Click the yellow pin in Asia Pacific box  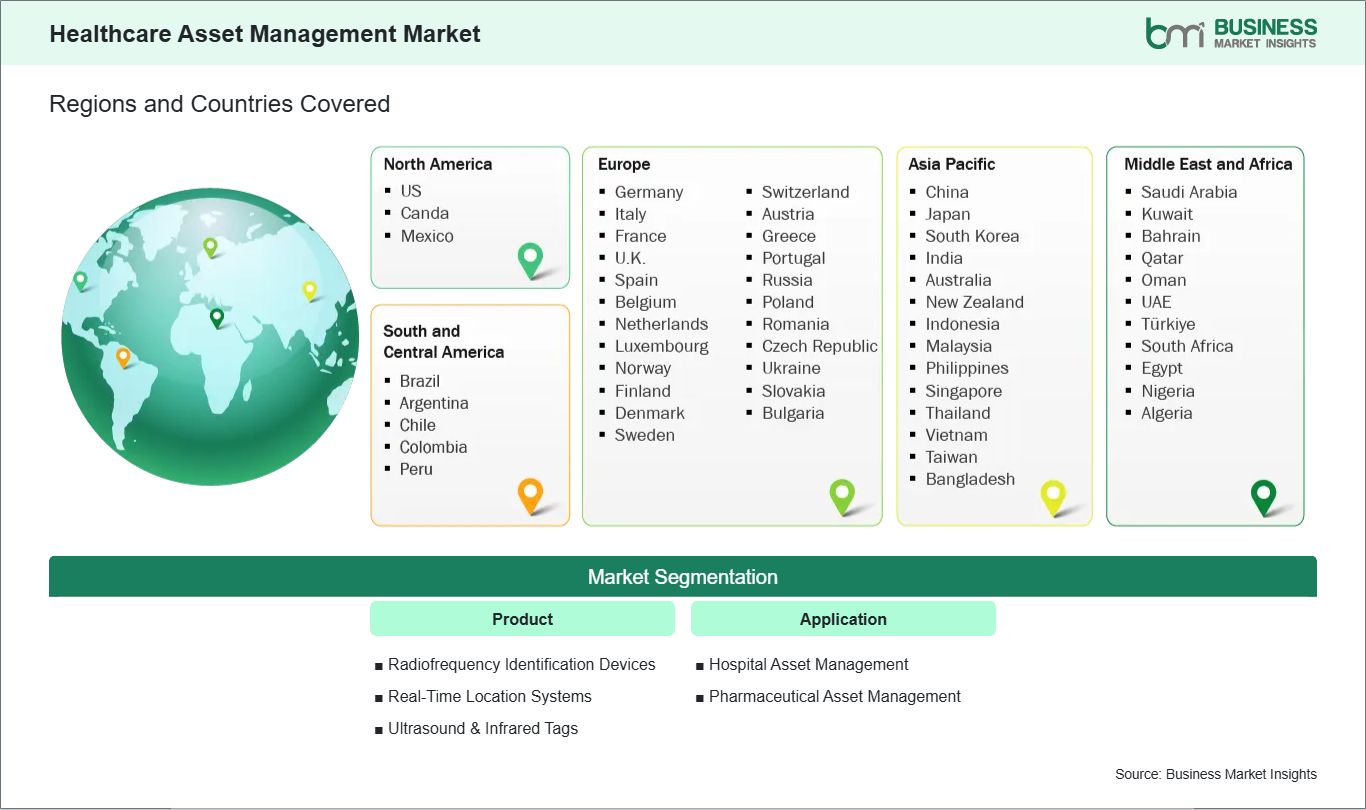point(1053,497)
